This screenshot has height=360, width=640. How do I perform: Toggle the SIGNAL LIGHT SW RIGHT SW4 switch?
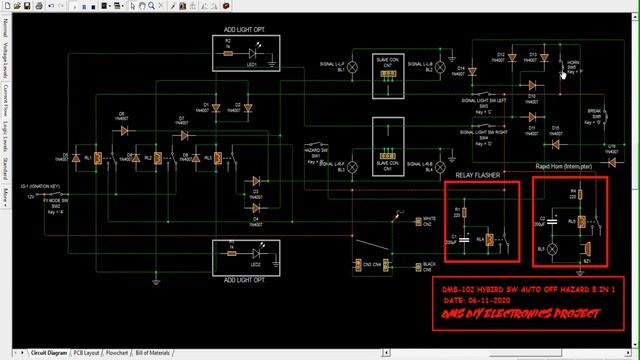pyautogui.click(x=484, y=125)
